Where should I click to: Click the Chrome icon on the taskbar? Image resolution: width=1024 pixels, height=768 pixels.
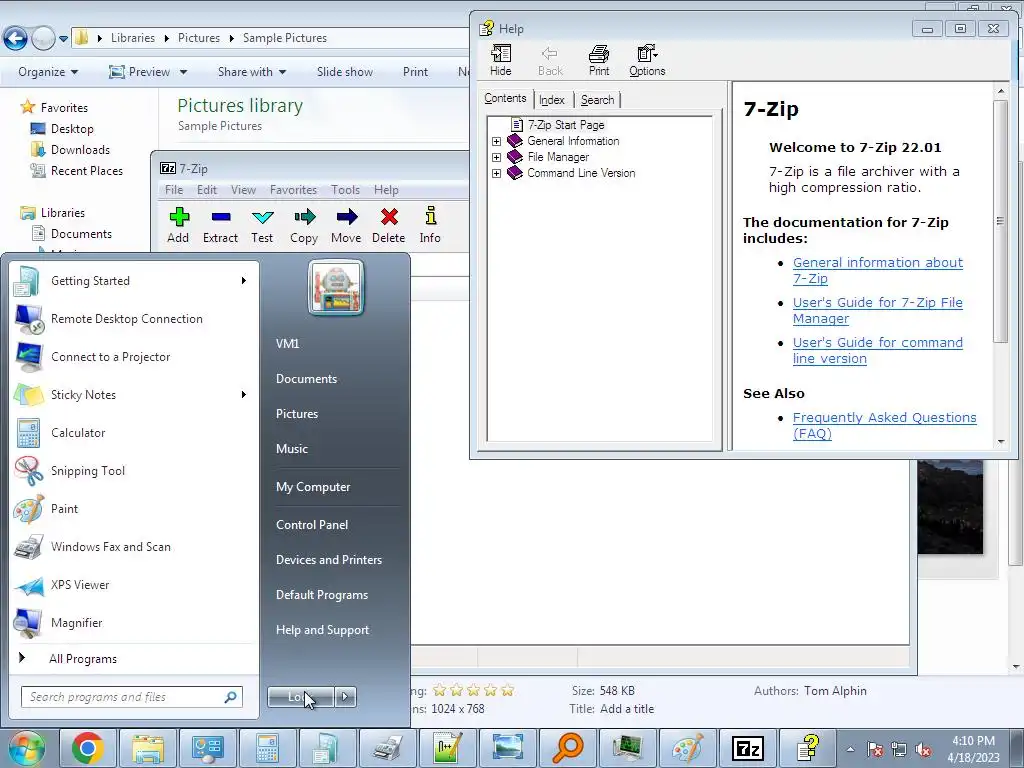click(88, 748)
